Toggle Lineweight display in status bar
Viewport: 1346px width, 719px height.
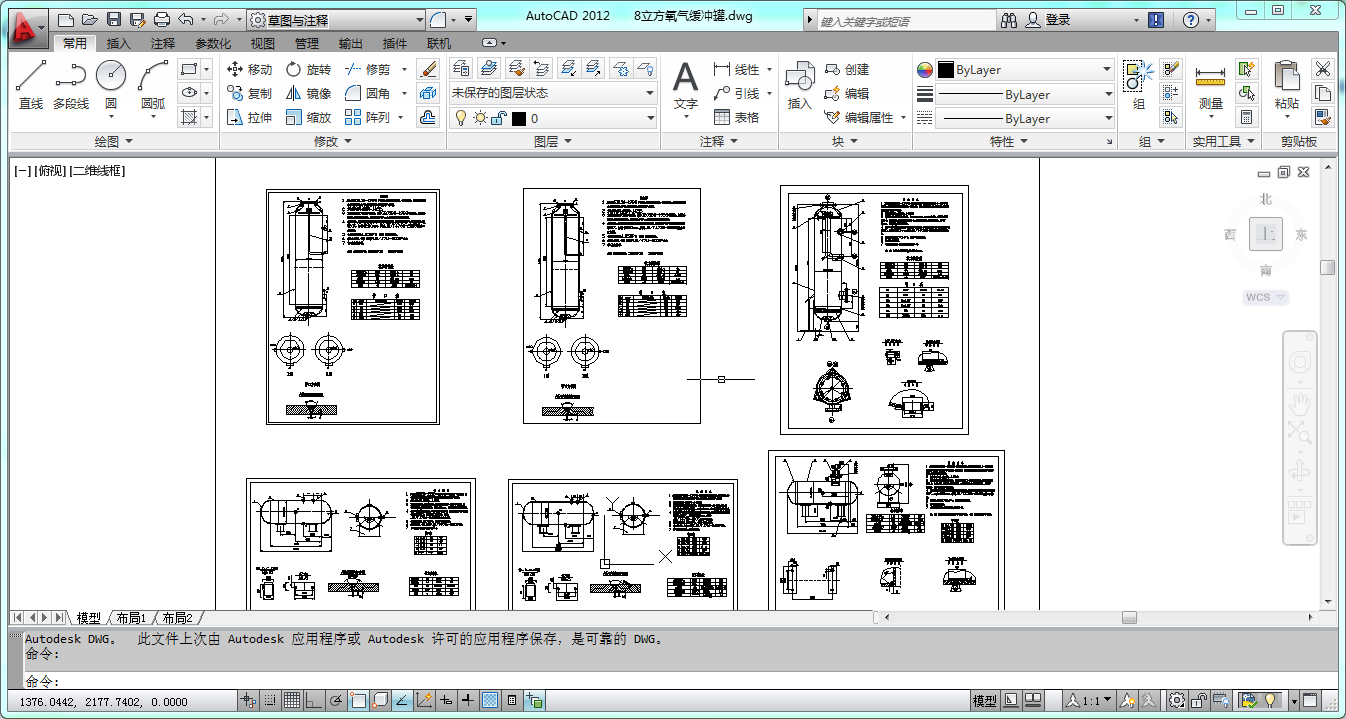coord(468,701)
